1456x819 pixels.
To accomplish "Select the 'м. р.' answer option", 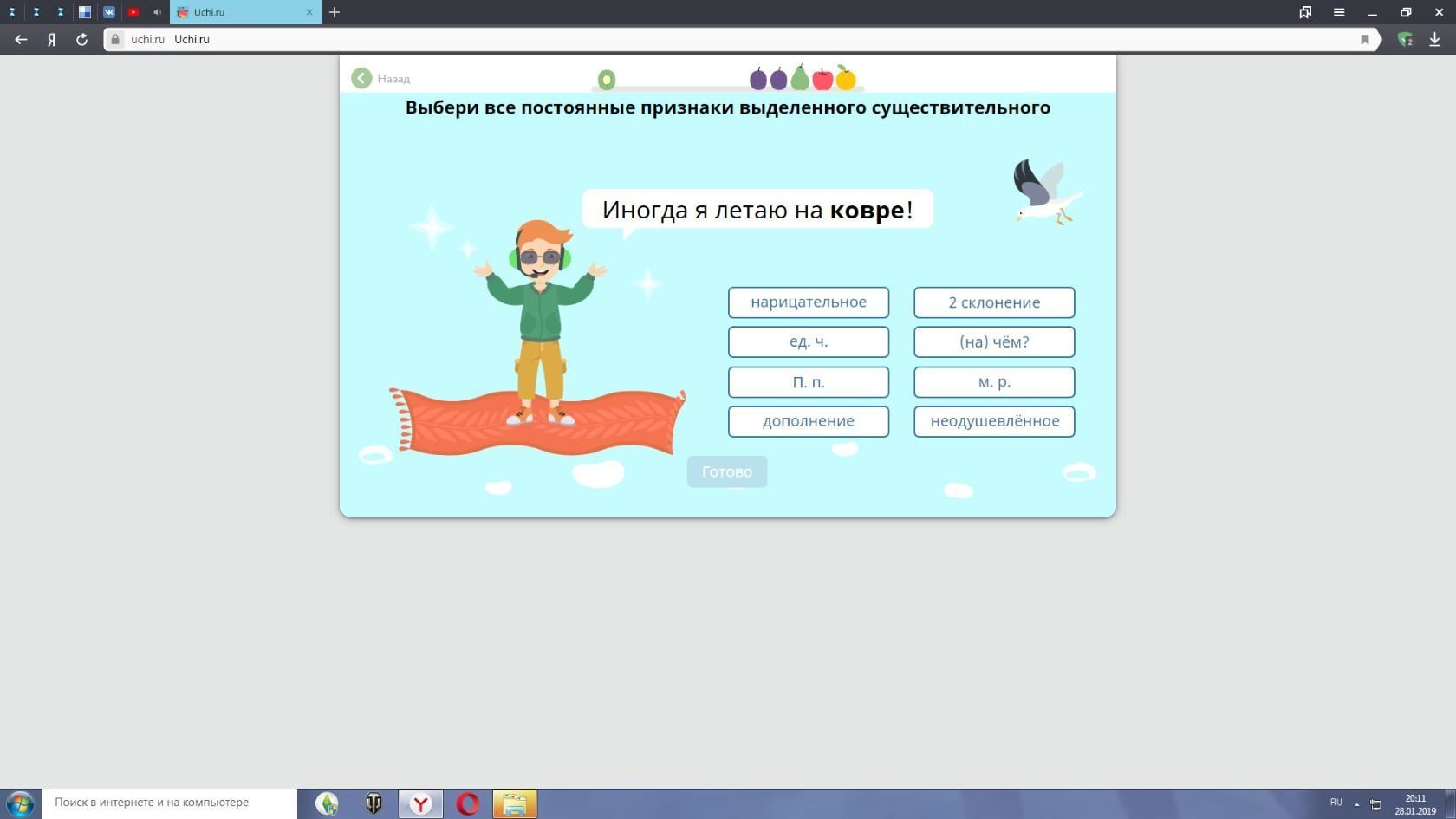I will 993,382.
